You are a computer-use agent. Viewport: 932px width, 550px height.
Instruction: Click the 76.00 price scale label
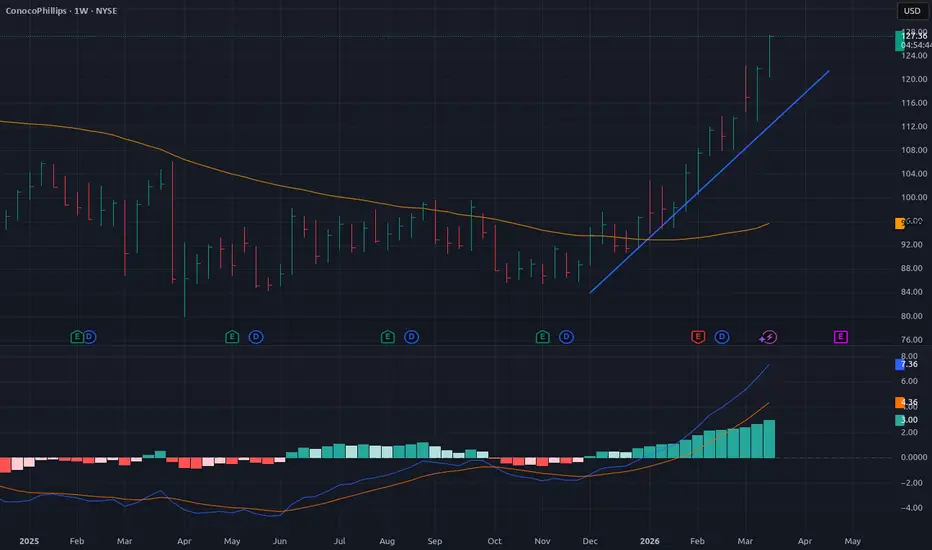pos(914,340)
